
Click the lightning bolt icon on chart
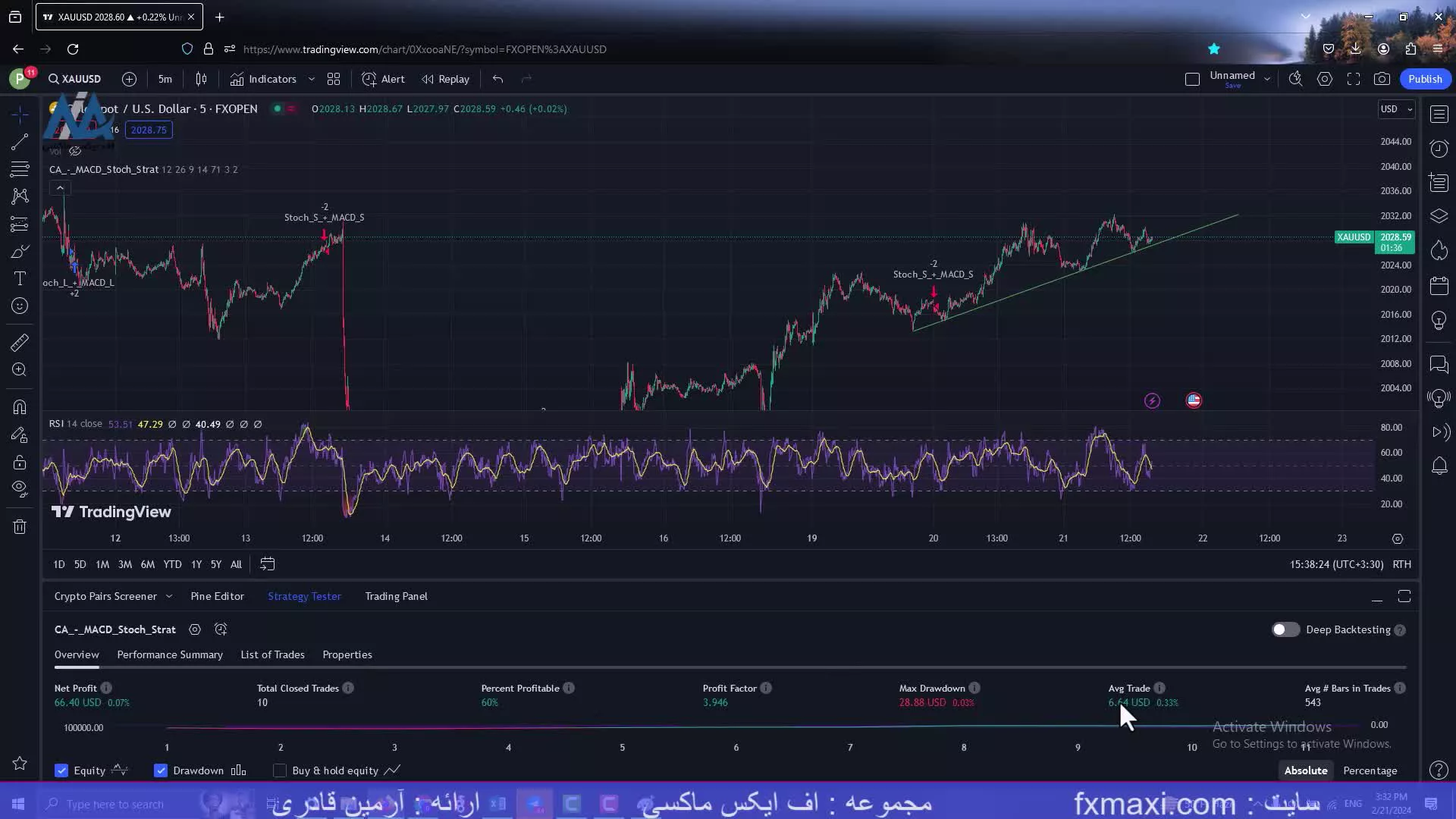1153,400
